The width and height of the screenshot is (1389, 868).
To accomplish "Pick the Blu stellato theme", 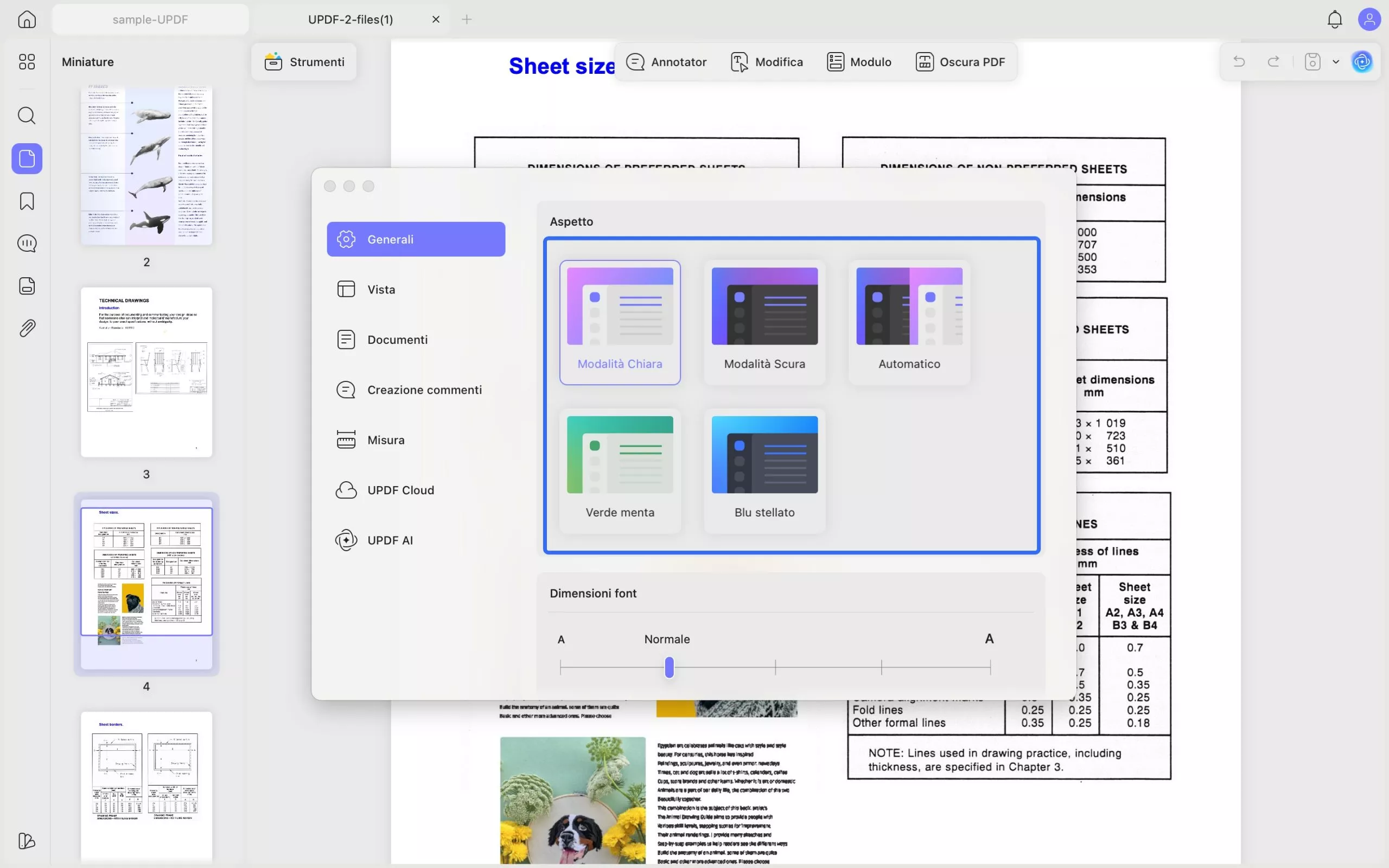I will pos(764,470).
